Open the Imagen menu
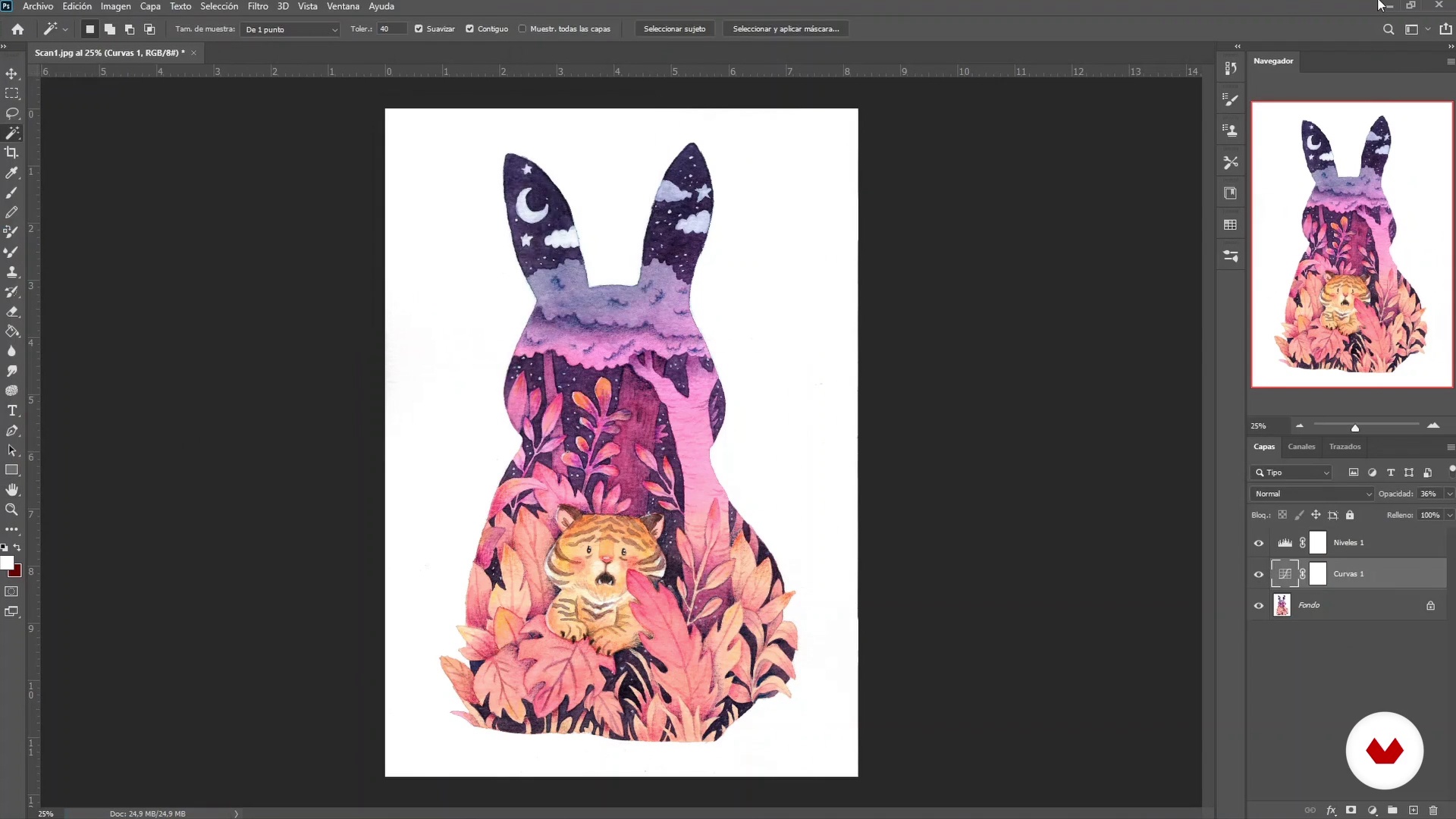This screenshot has width=1456, height=819. click(x=115, y=6)
